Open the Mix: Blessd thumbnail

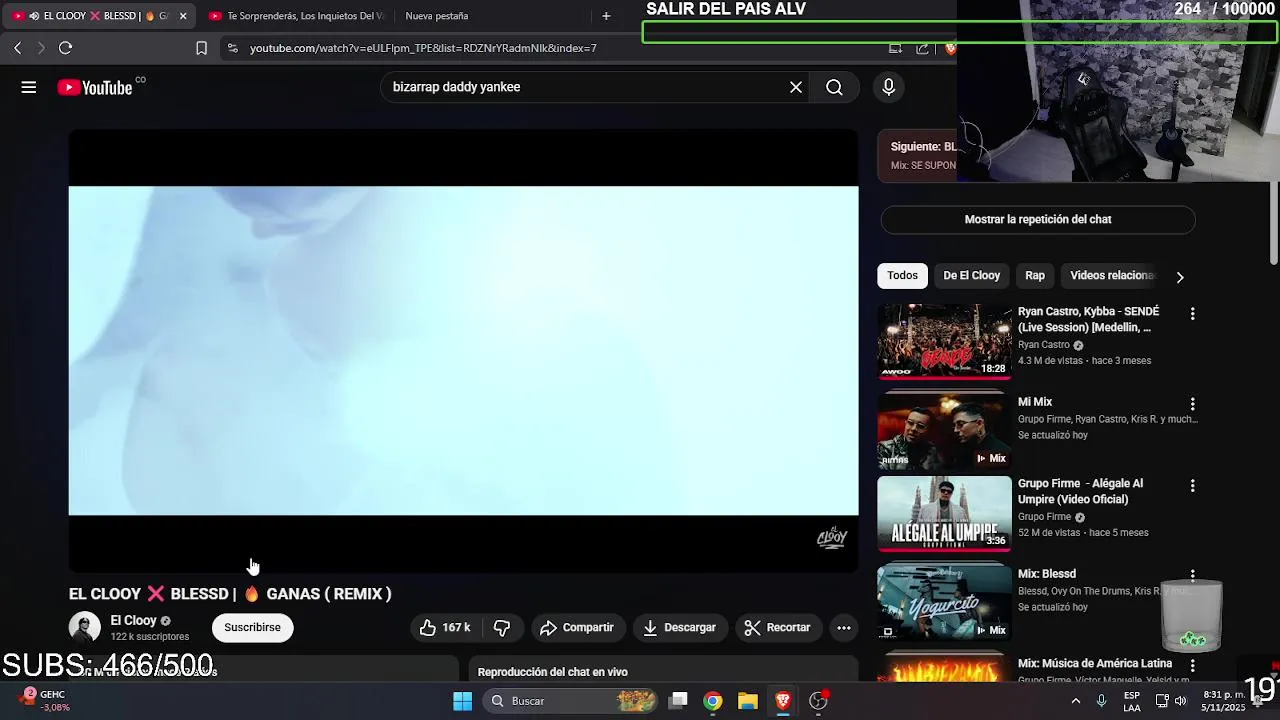point(944,603)
